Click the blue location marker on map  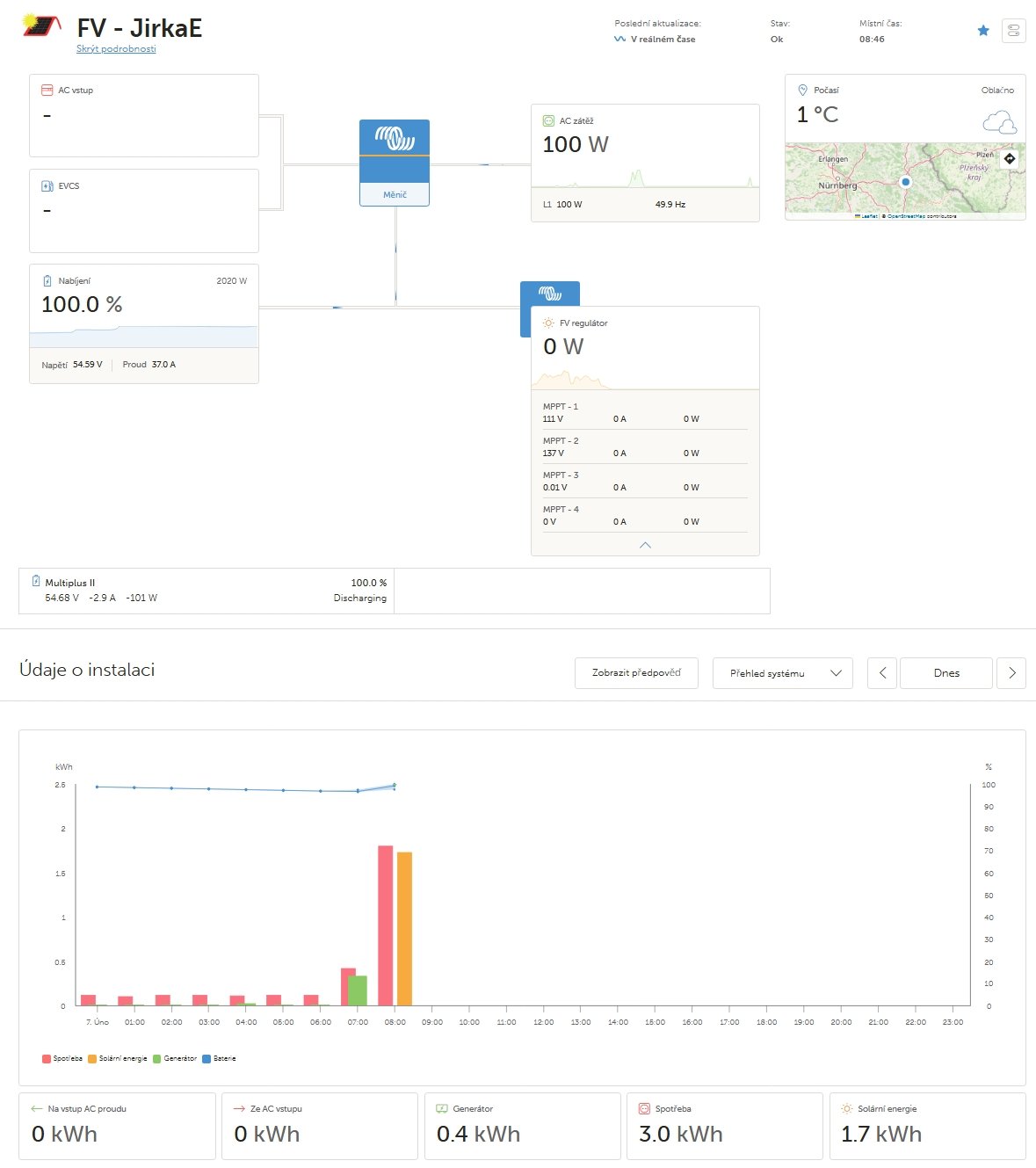[906, 182]
